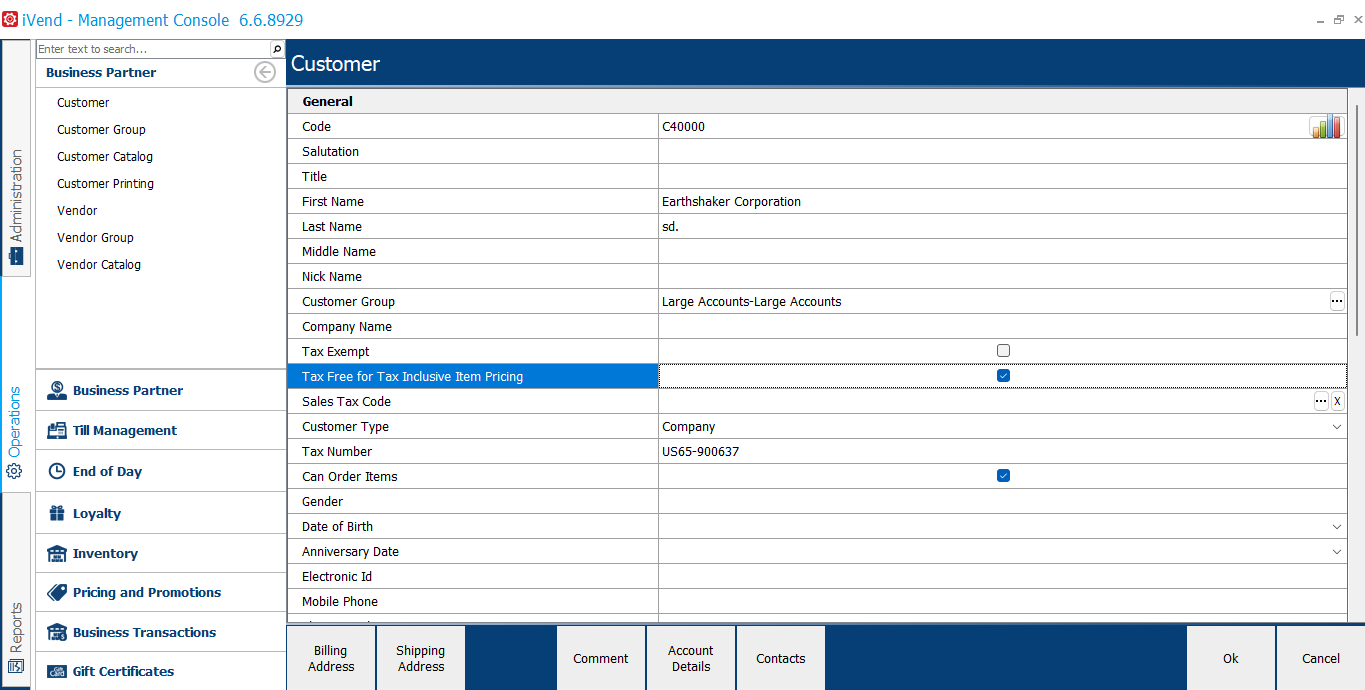Click the Shipping Address button
The width and height of the screenshot is (1365, 690).
421,658
